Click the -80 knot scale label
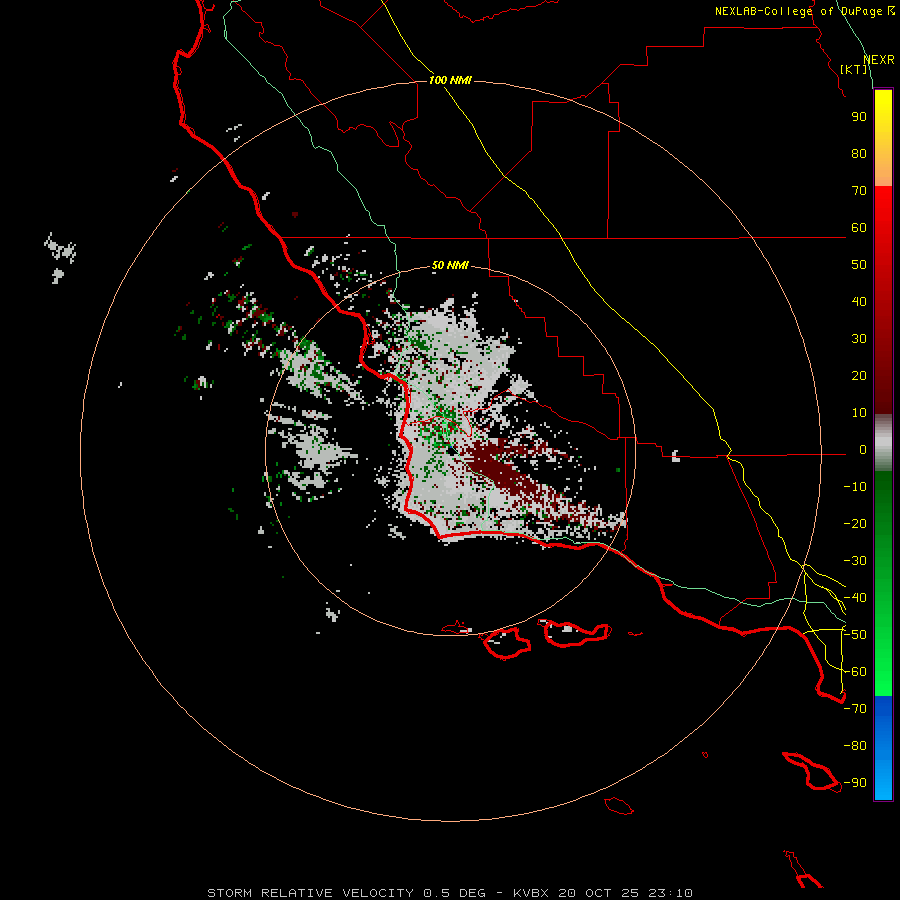This screenshot has height=900, width=900. pyautogui.click(x=855, y=746)
